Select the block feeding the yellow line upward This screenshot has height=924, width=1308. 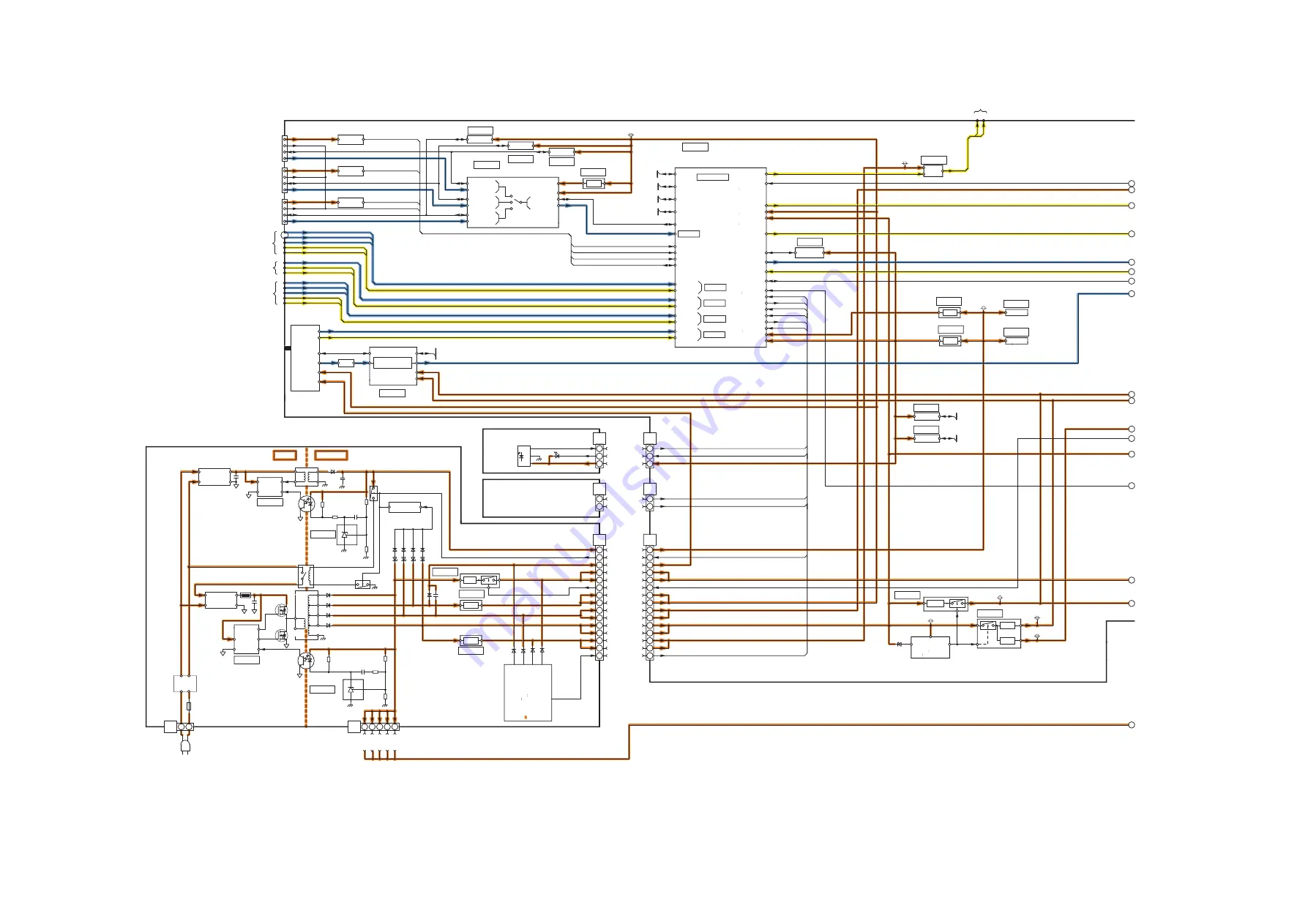[933, 171]
